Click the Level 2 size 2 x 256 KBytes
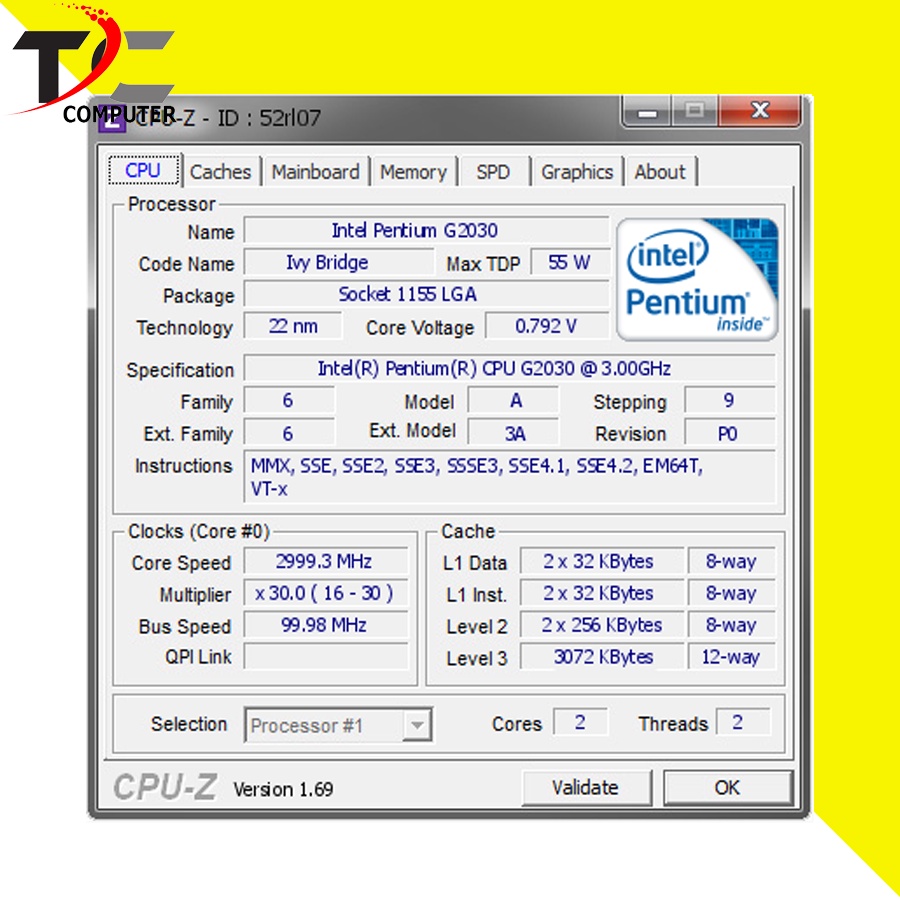The height and width of the screenshot is (900, 900). [602, 625]
